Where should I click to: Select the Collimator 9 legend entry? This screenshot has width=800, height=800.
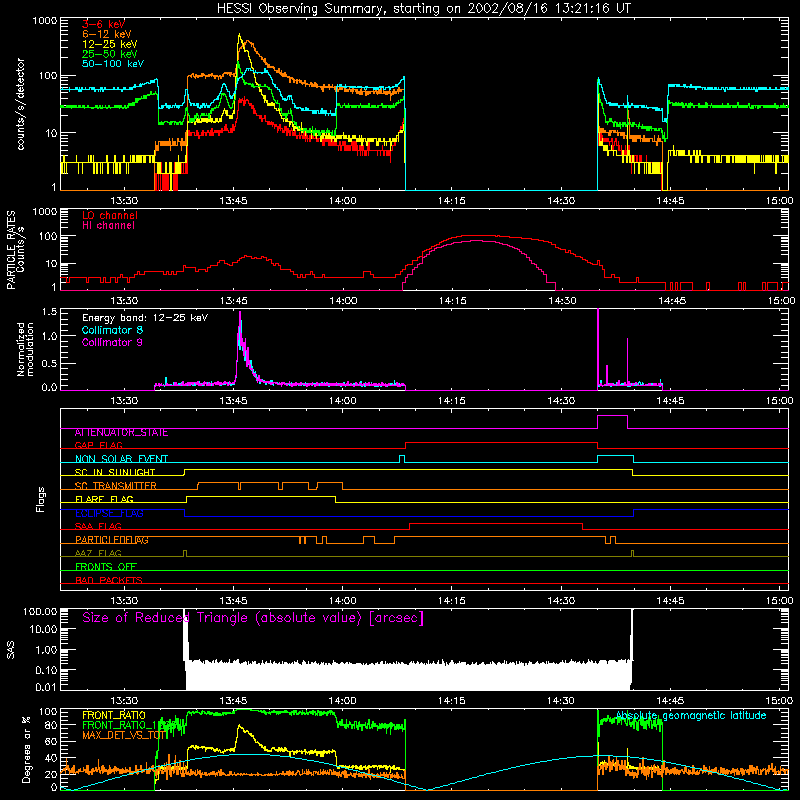pos(112,342)
